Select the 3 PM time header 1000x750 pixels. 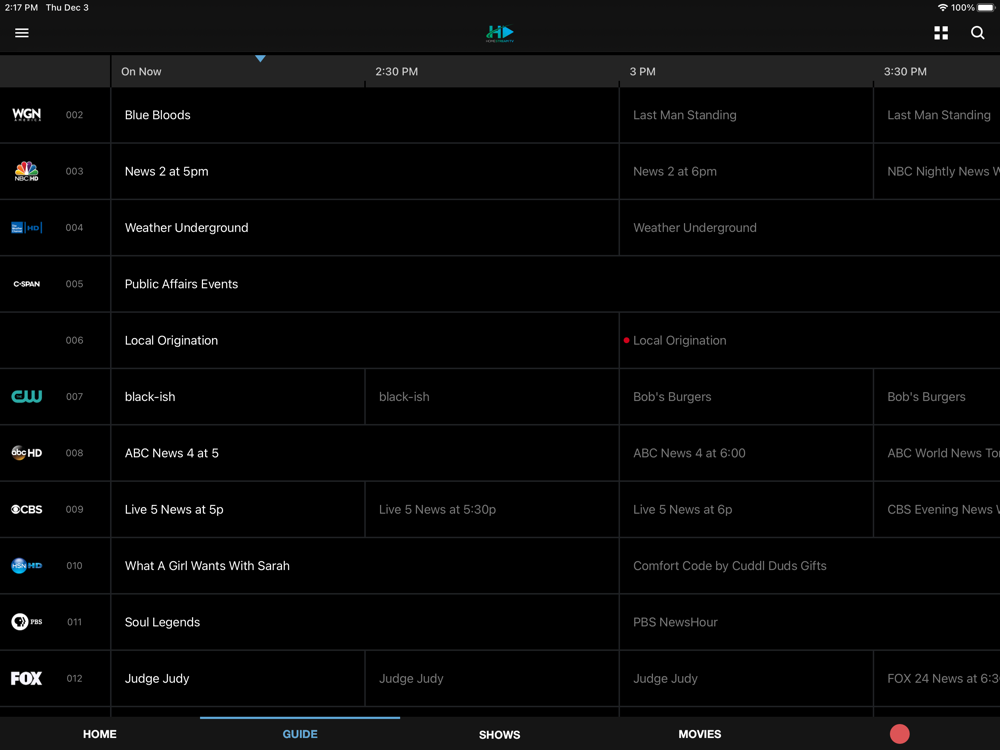pos(642,71)
